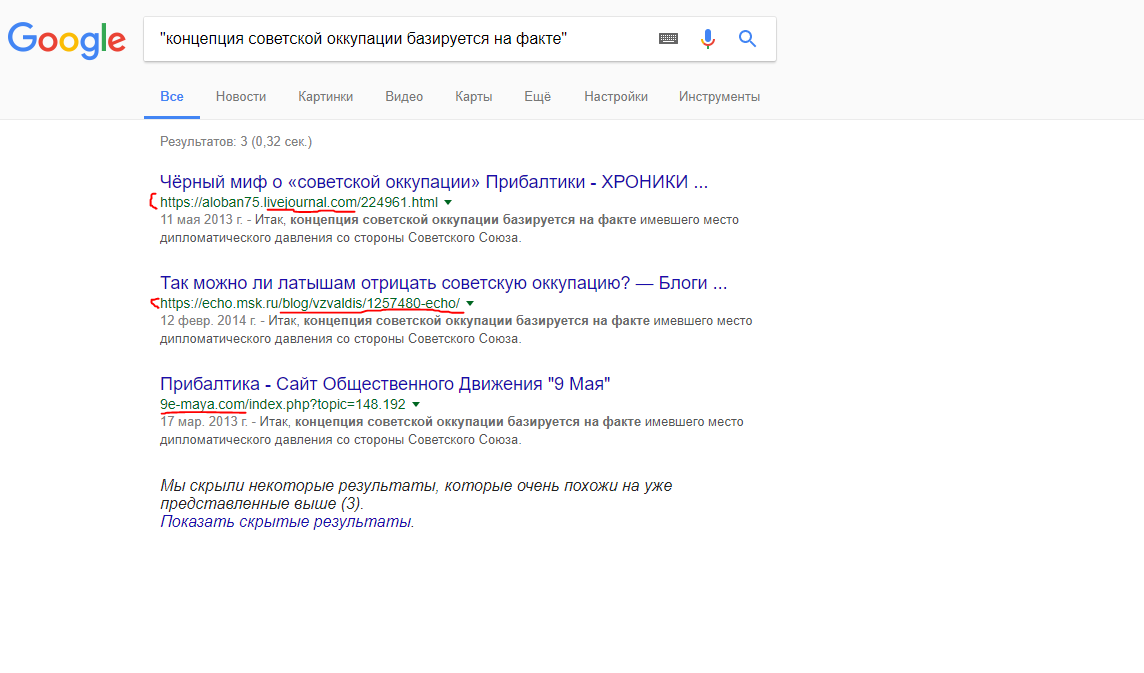Viewport: 1144px width, 673px height.
Task: Select the Все tab
Action: pyautogui.click(x=171, y=96)
